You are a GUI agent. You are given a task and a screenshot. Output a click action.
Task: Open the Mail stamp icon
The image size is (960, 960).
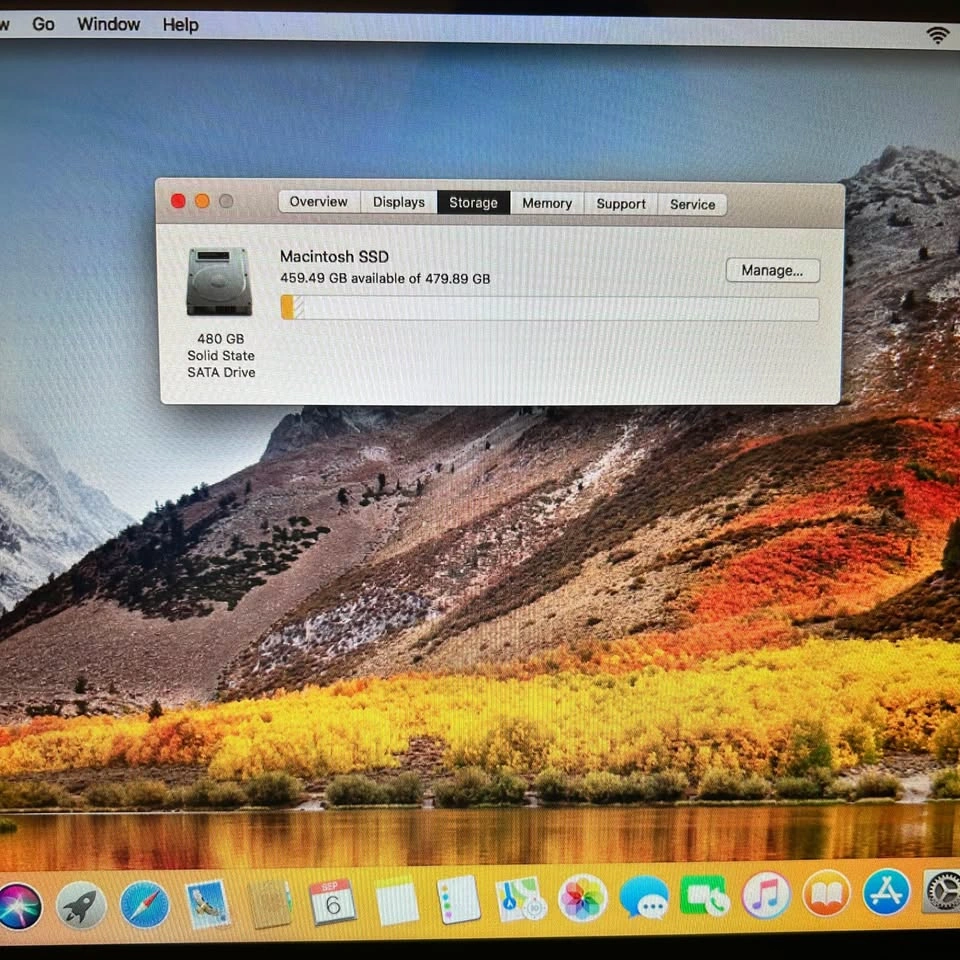tap(207, 904)
